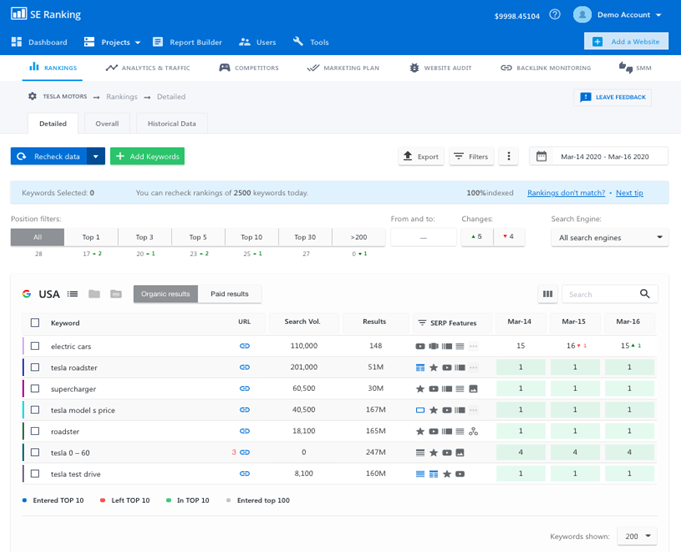
Task: Expand the Projects dropdown menu
Action: (112, 42)
